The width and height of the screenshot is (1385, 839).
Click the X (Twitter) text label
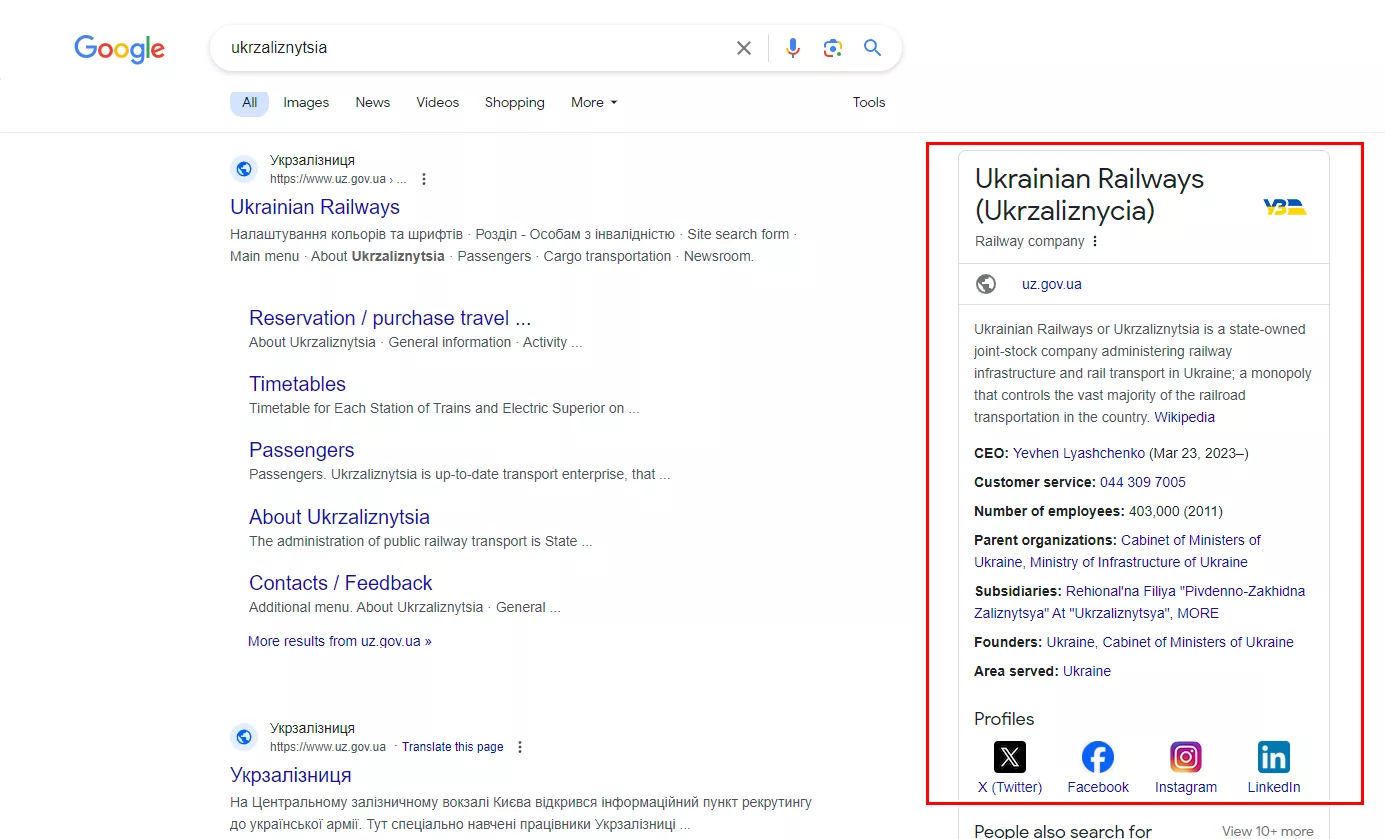tap(1010, 787)
